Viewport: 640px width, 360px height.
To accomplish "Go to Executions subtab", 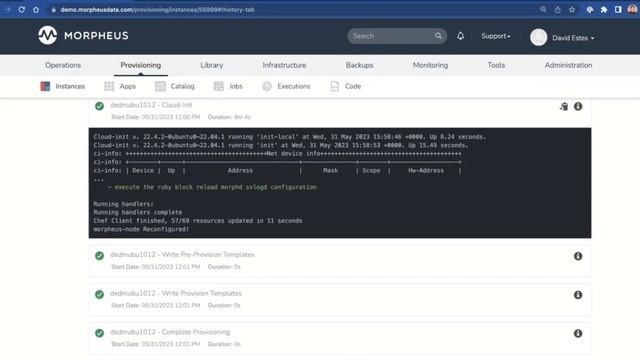I will (x=293, y=86).
